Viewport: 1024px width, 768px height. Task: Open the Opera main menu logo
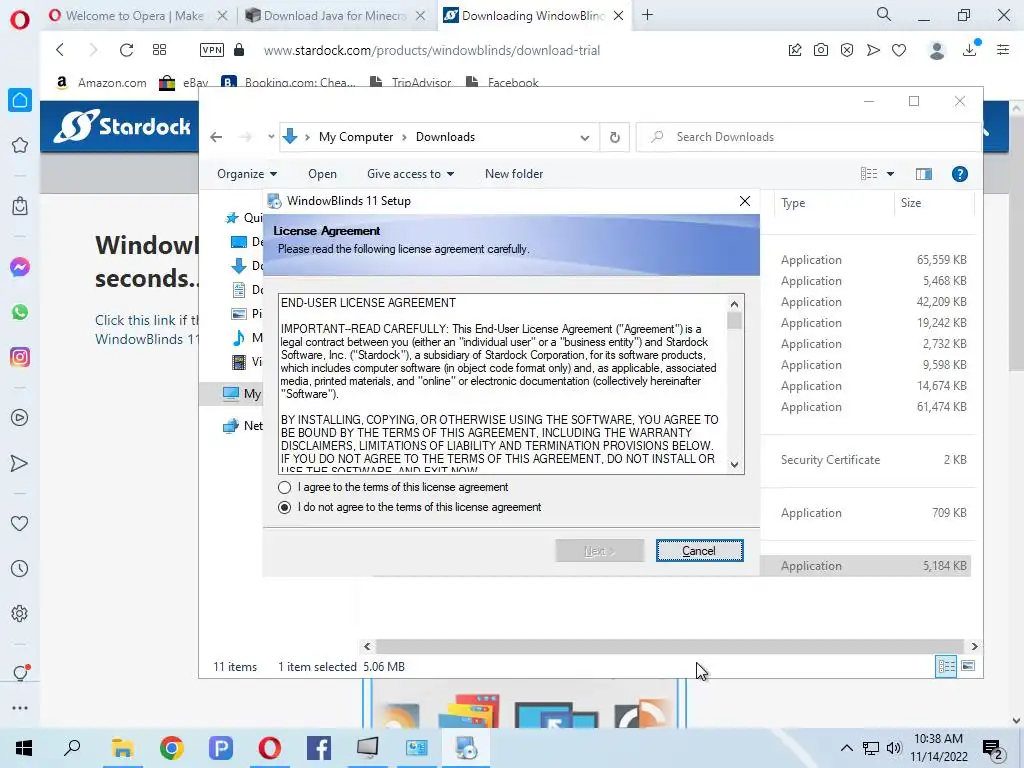tap(20, 19)
